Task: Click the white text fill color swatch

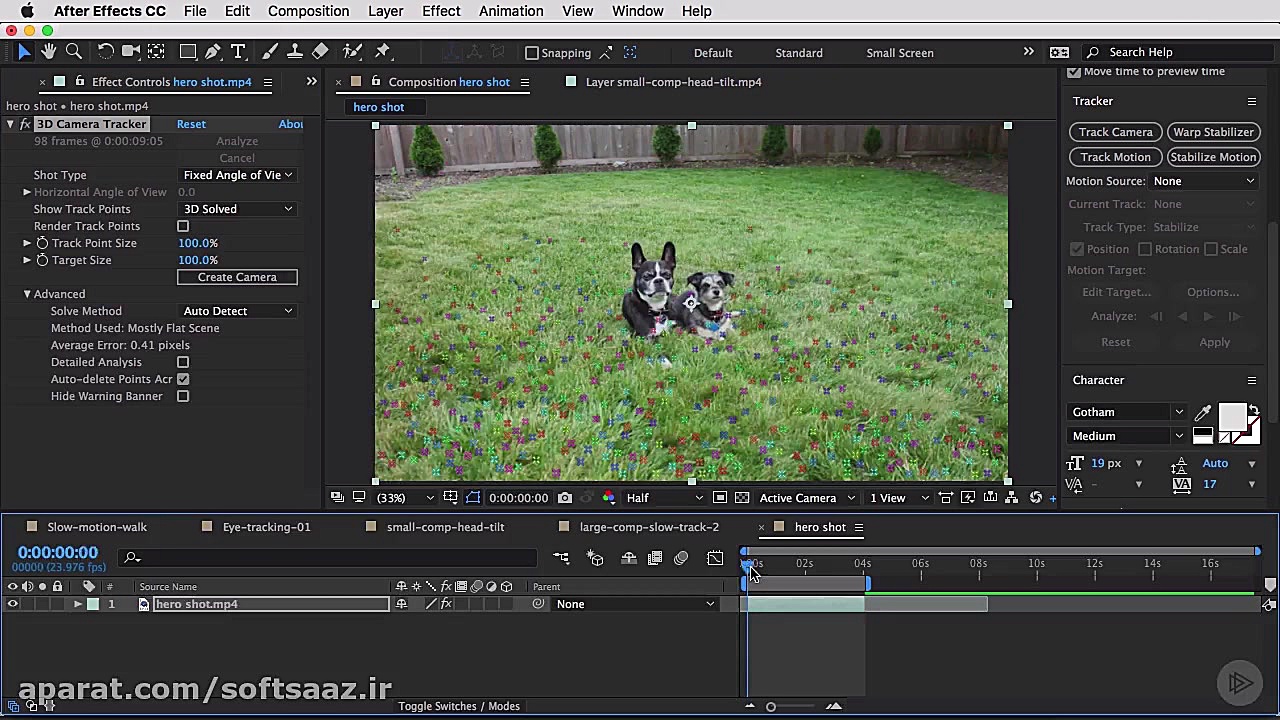Action: click(1232, 416)
